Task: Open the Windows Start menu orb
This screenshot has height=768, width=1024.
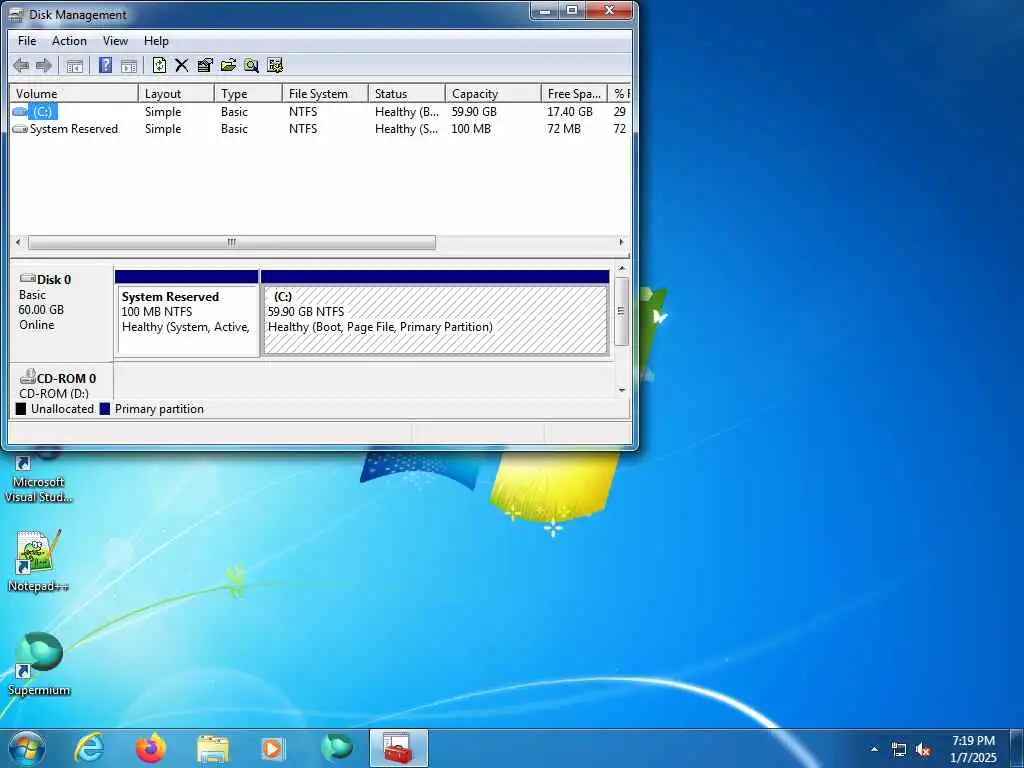Action: coord(27,749)
